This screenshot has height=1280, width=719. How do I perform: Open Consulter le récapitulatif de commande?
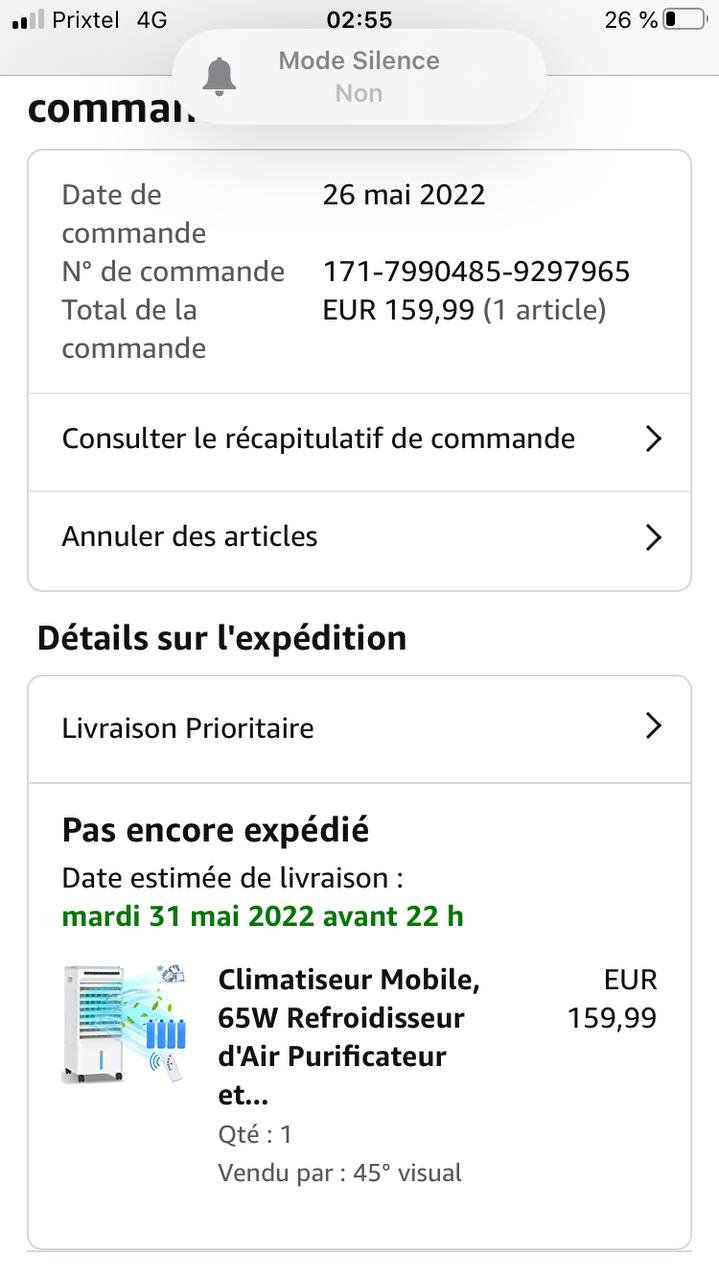[x=318, y=439]
